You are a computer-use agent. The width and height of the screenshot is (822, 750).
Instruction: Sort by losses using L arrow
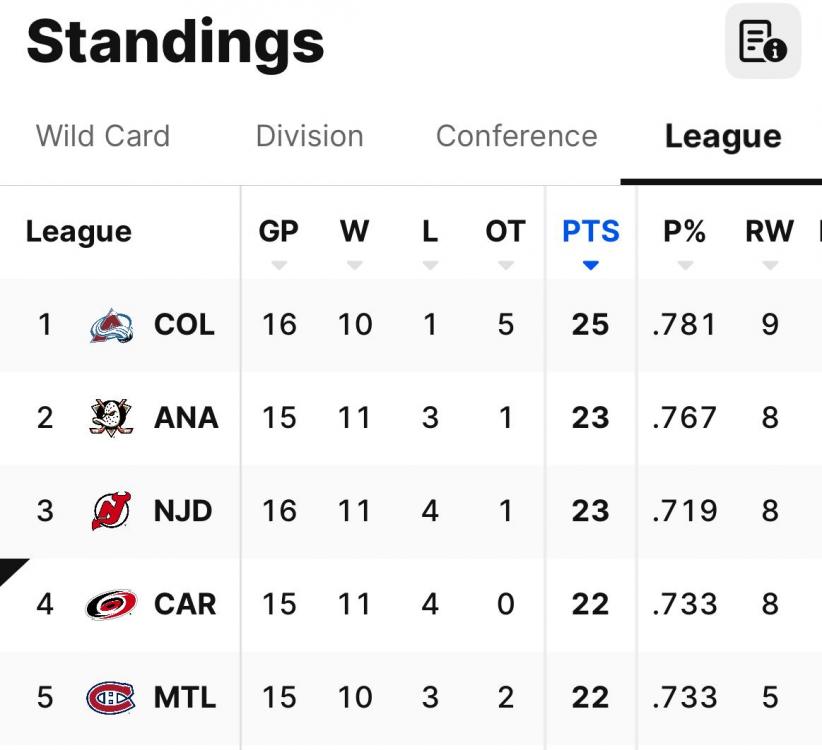click(430, 266)
